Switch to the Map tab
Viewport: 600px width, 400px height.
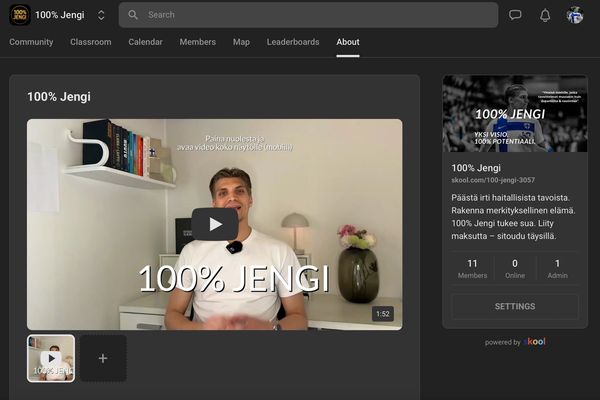click(x=241, y=42)
